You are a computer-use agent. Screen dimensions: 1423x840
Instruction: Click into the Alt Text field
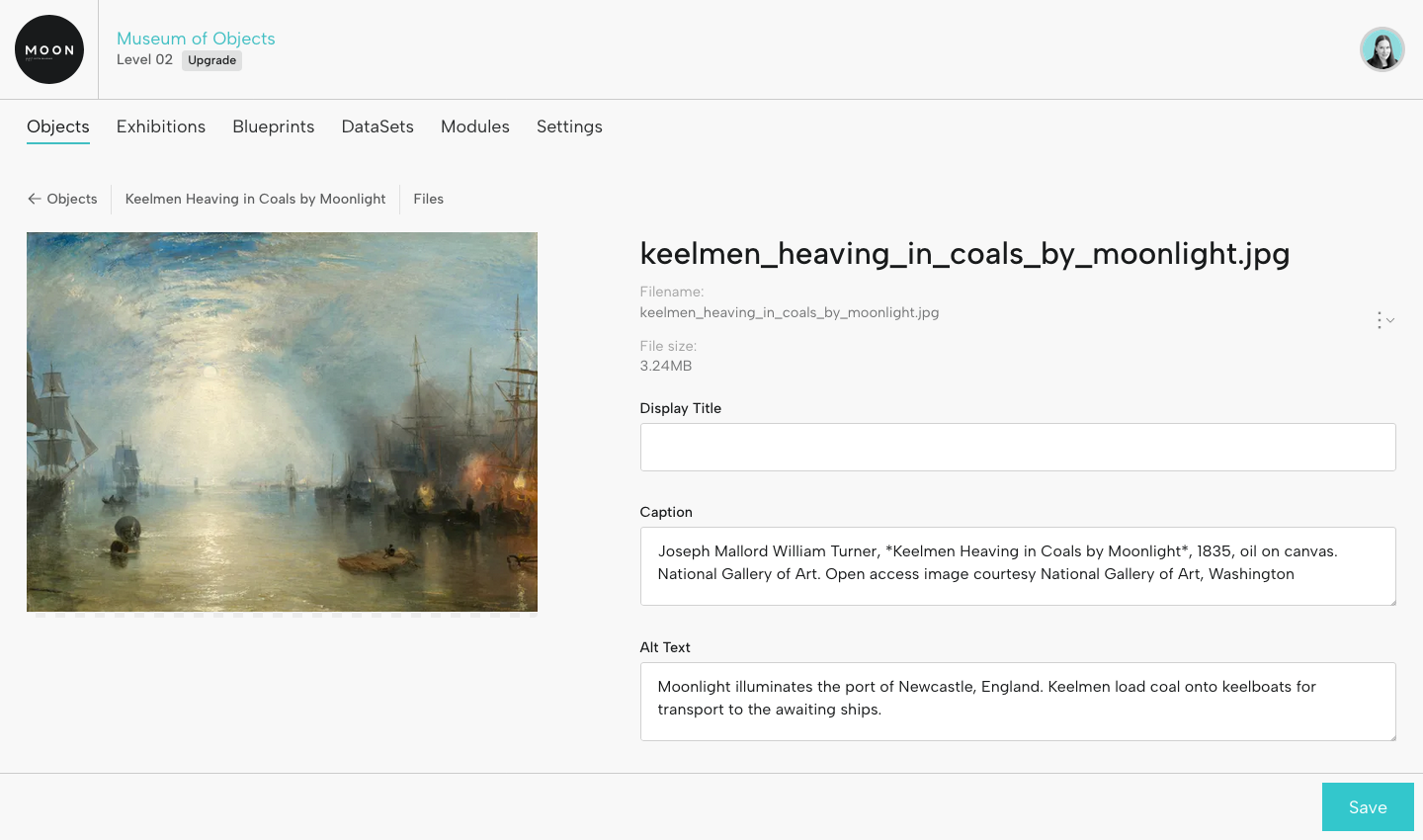point(1018,702)
